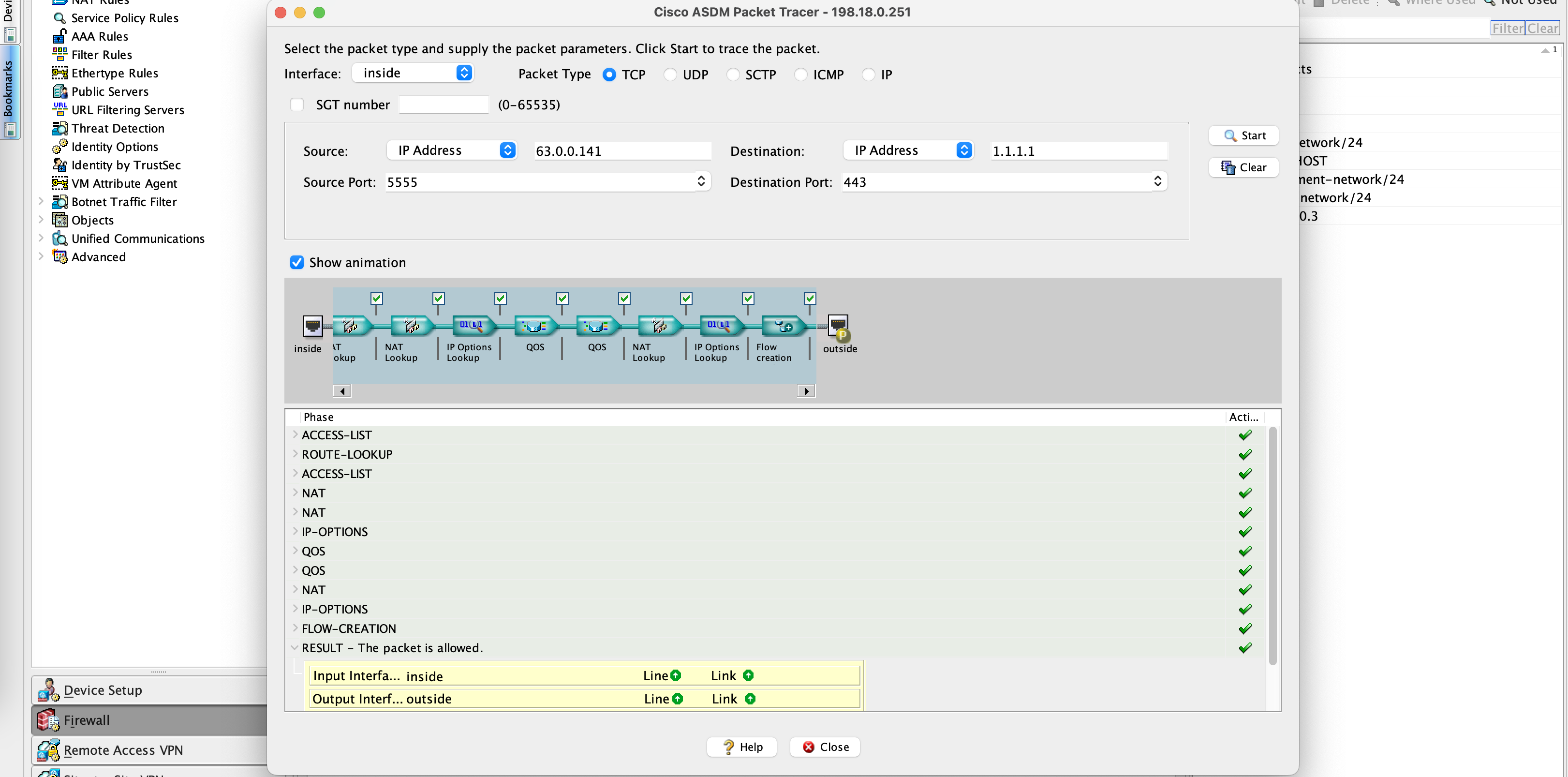Open the Remote Access VPN section
The height and width of the screenshot is (777, 1568).
click(123, 750)
